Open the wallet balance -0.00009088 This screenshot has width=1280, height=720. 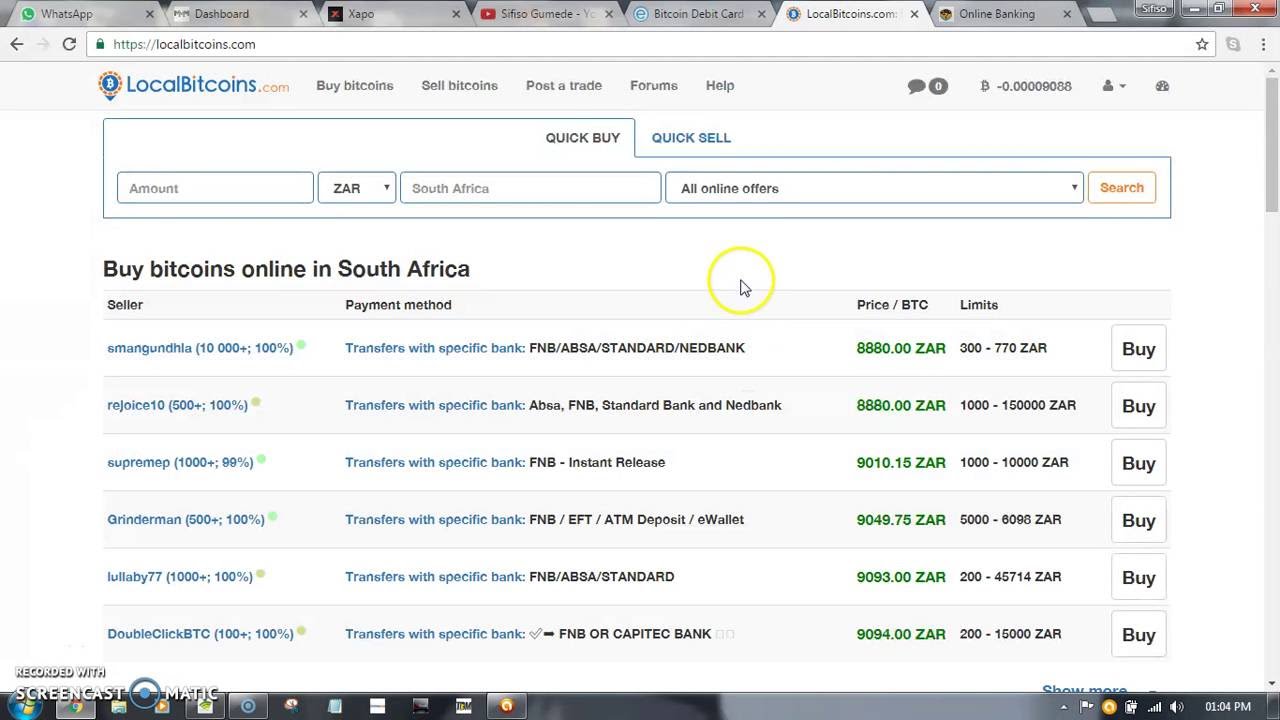point(1026,86)
